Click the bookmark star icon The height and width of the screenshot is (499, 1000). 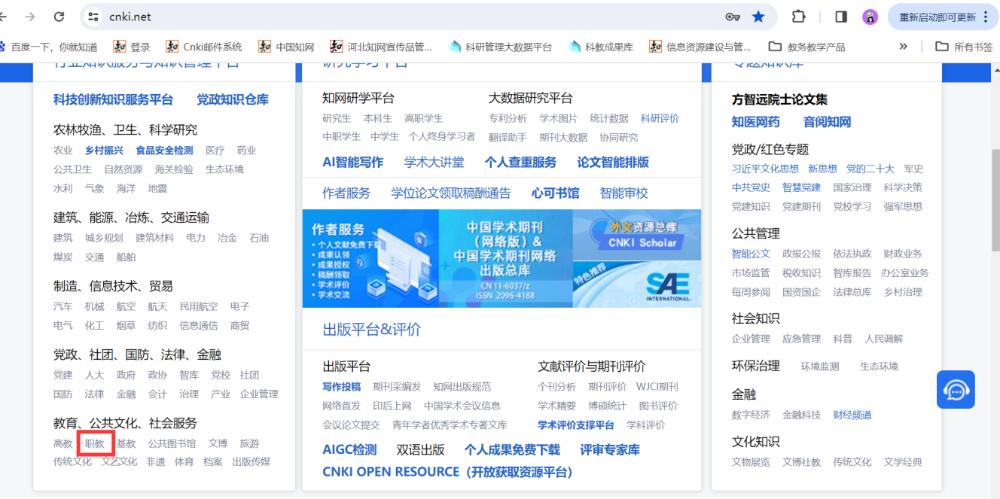(x=758, y=17)
